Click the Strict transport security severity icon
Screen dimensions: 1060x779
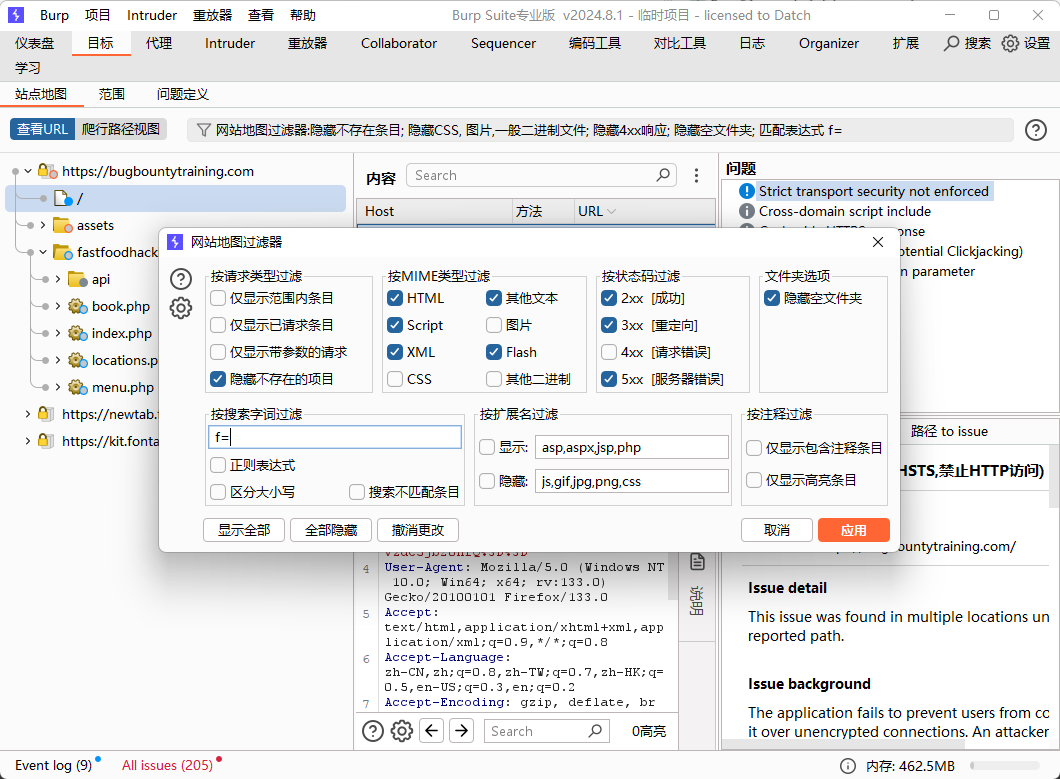click(746, 191)
